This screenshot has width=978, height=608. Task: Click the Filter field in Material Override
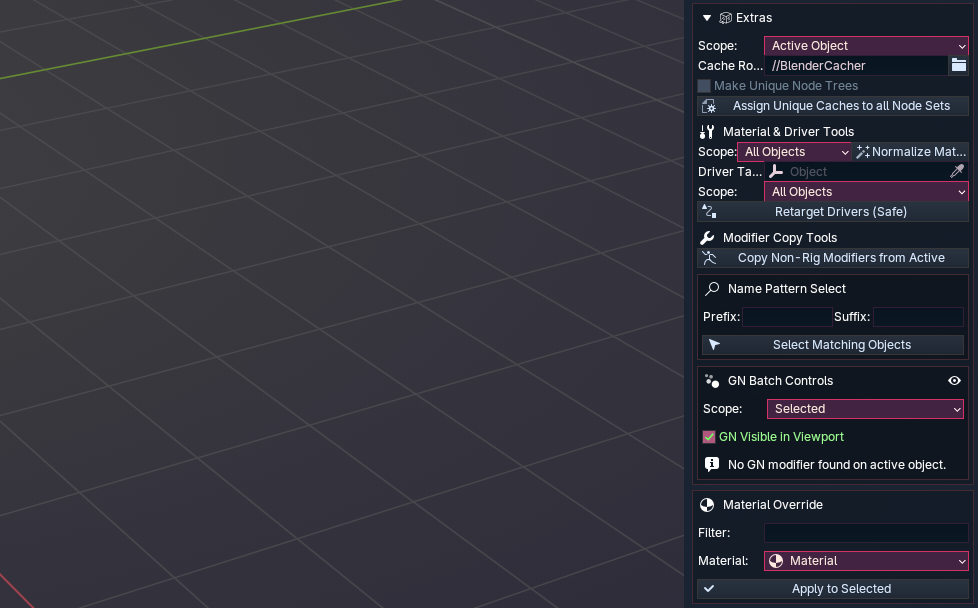pos(866,533)
